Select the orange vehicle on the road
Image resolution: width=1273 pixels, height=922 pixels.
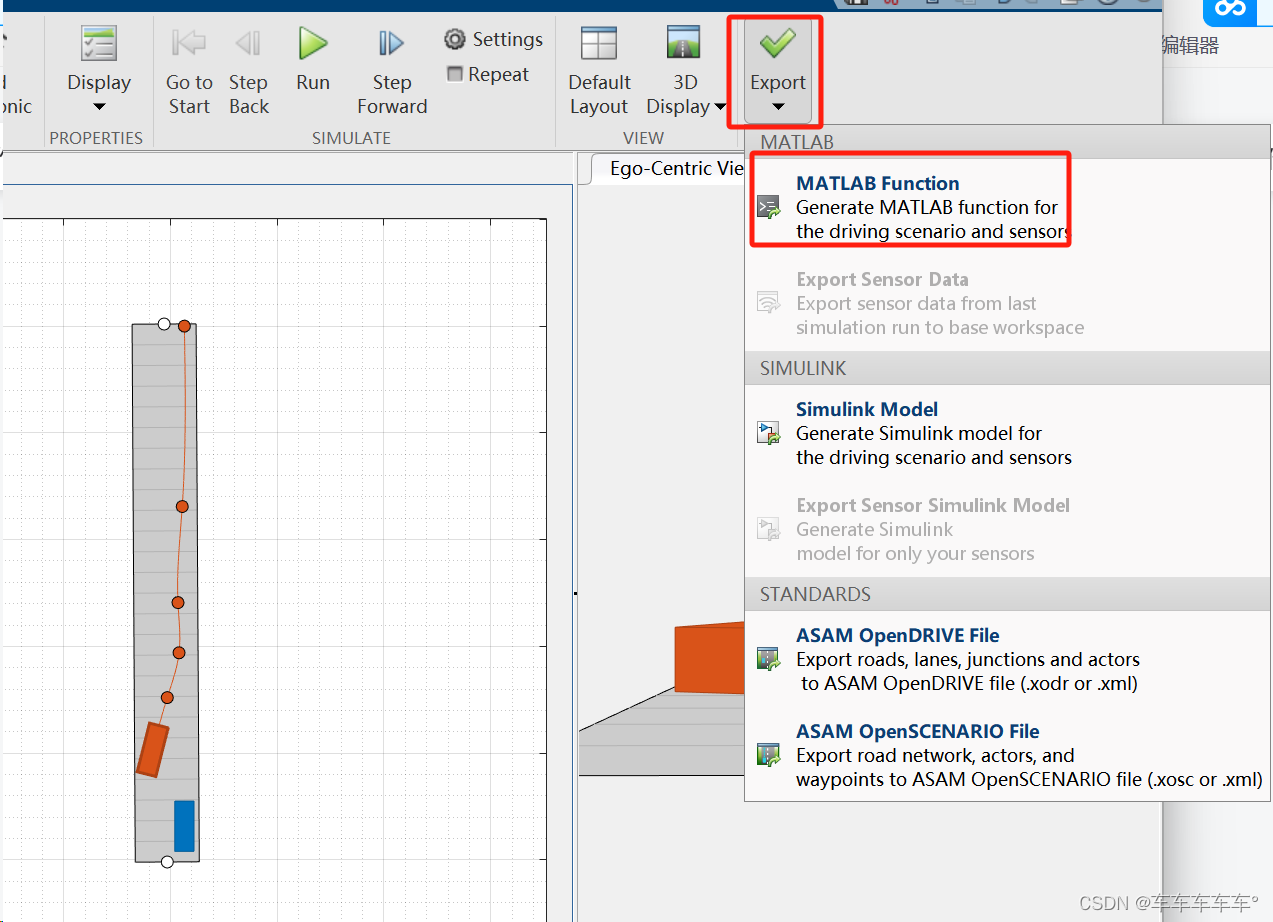click(x=153, y=749)
